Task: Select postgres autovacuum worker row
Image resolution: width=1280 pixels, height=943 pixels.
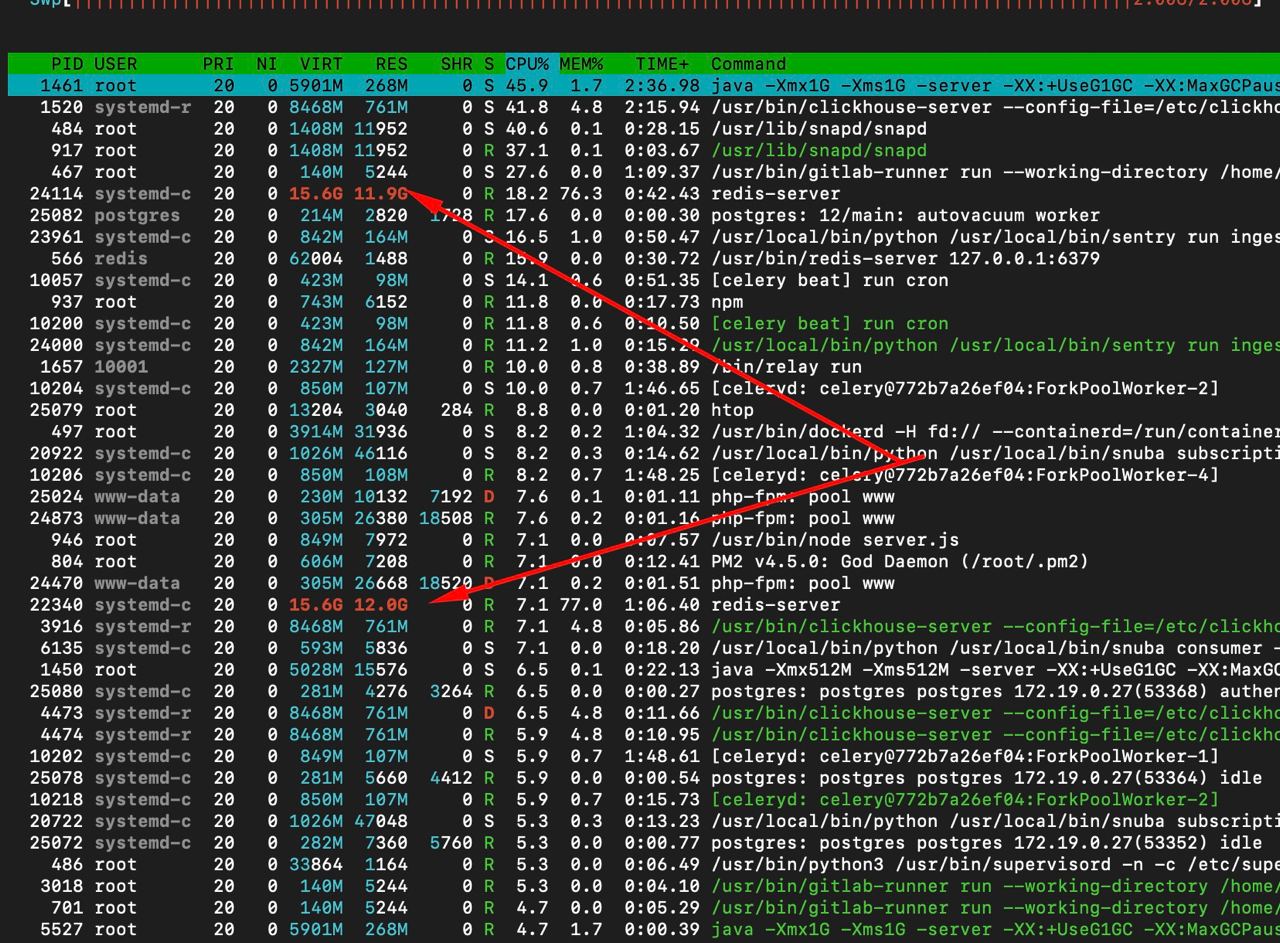Action: 644,216
